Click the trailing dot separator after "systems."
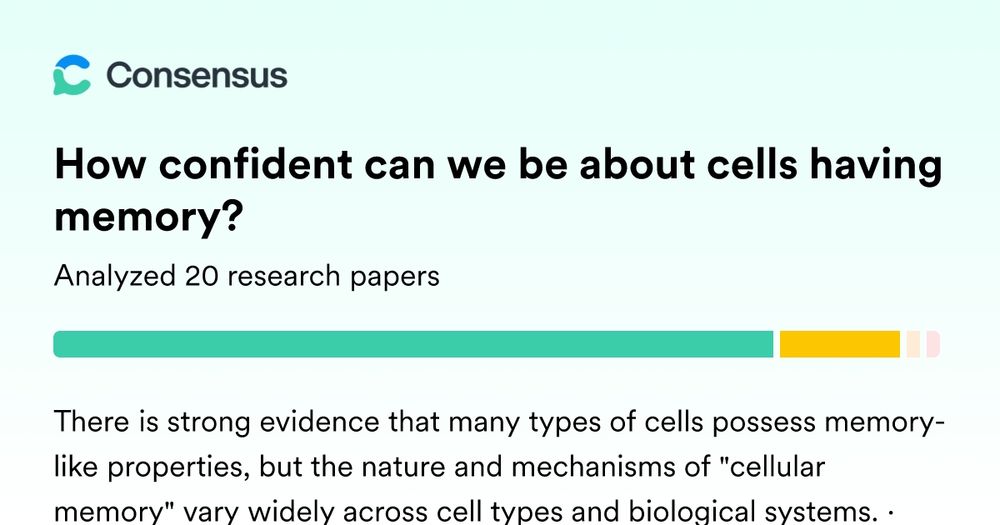This screenshot has height=525, width=1000. tap(890, 512)
